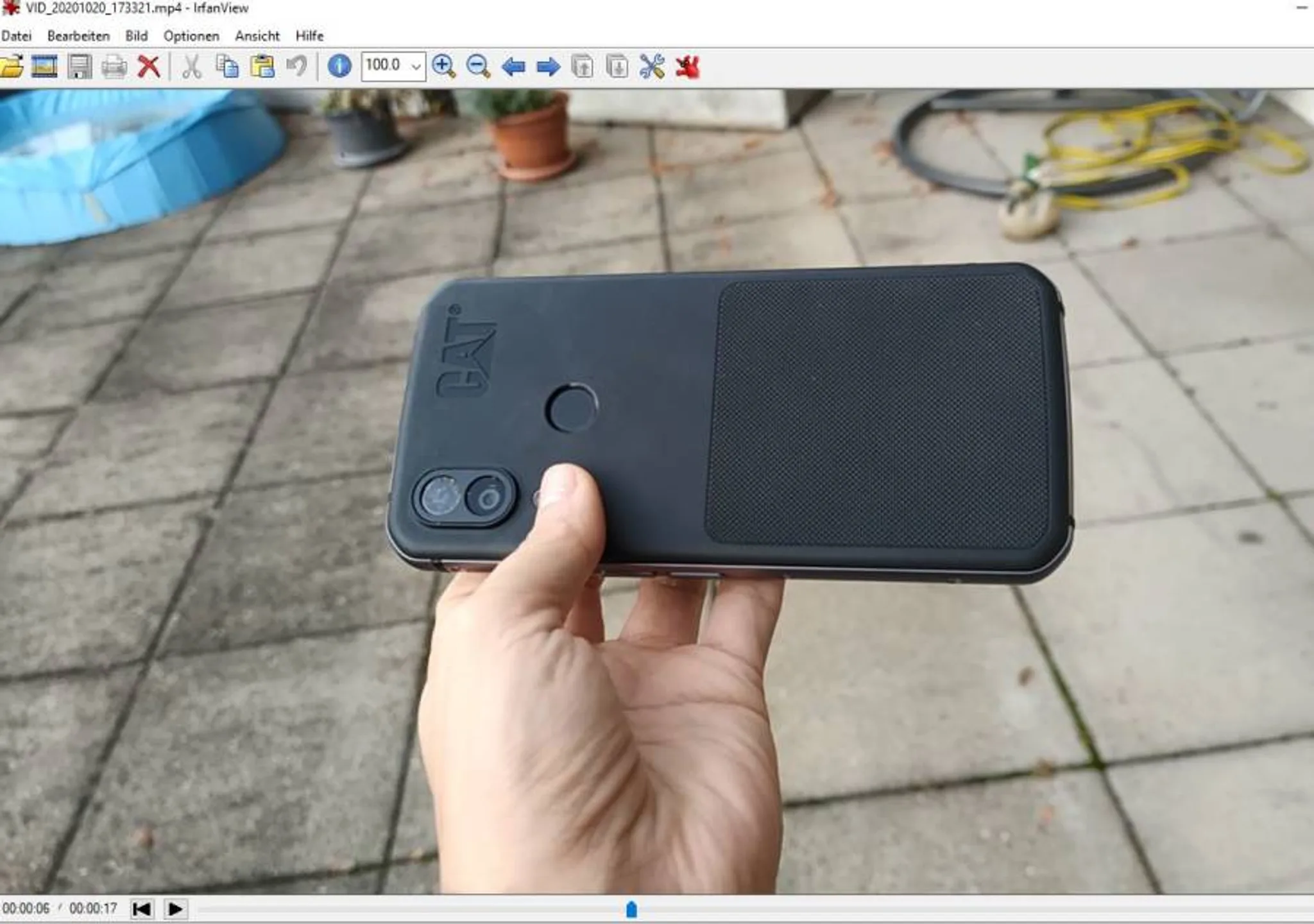Expand the 100.0 zoom dropdown
The height and width of the screenshot is (924, 1314).
point(416,67)
